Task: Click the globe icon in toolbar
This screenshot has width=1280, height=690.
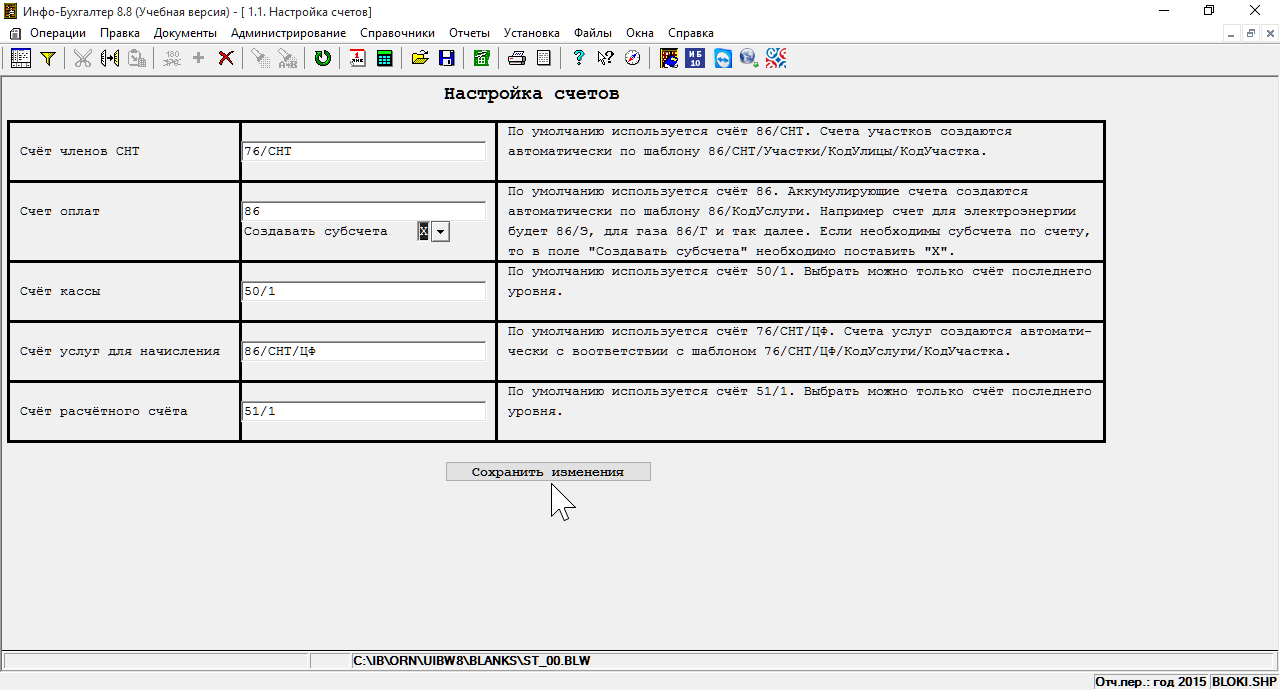Action: click(749, 58)
